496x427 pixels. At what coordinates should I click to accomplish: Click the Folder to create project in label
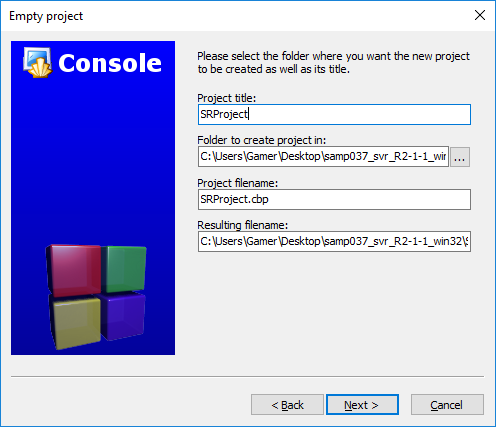tap(262, 140)
